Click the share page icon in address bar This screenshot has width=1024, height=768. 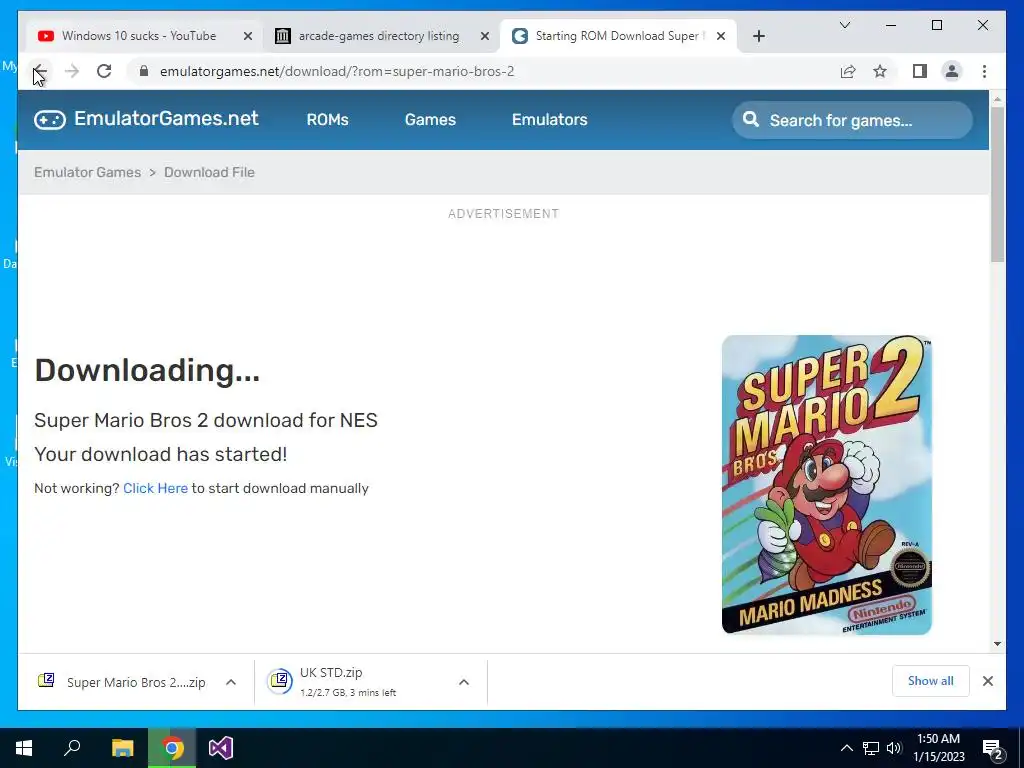pyautogui.click(x=848, y=71)
